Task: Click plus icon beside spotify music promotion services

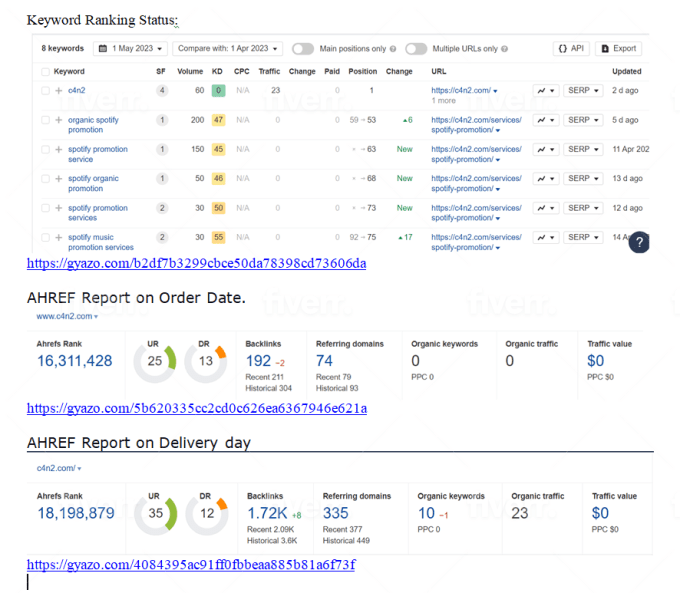Action: point(59,237)
